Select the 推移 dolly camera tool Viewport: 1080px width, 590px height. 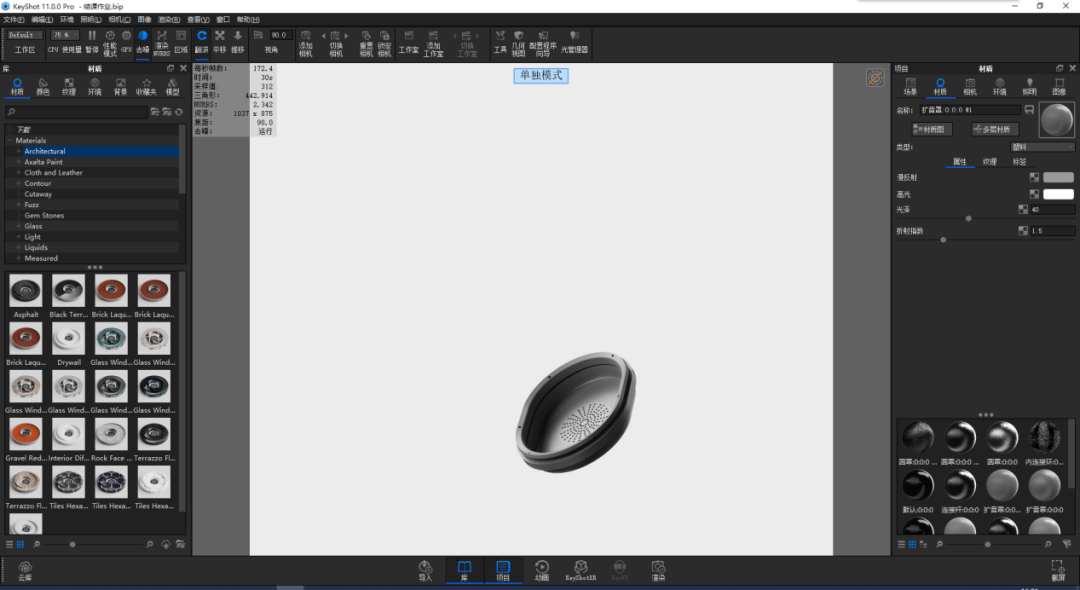coord(238,41)
